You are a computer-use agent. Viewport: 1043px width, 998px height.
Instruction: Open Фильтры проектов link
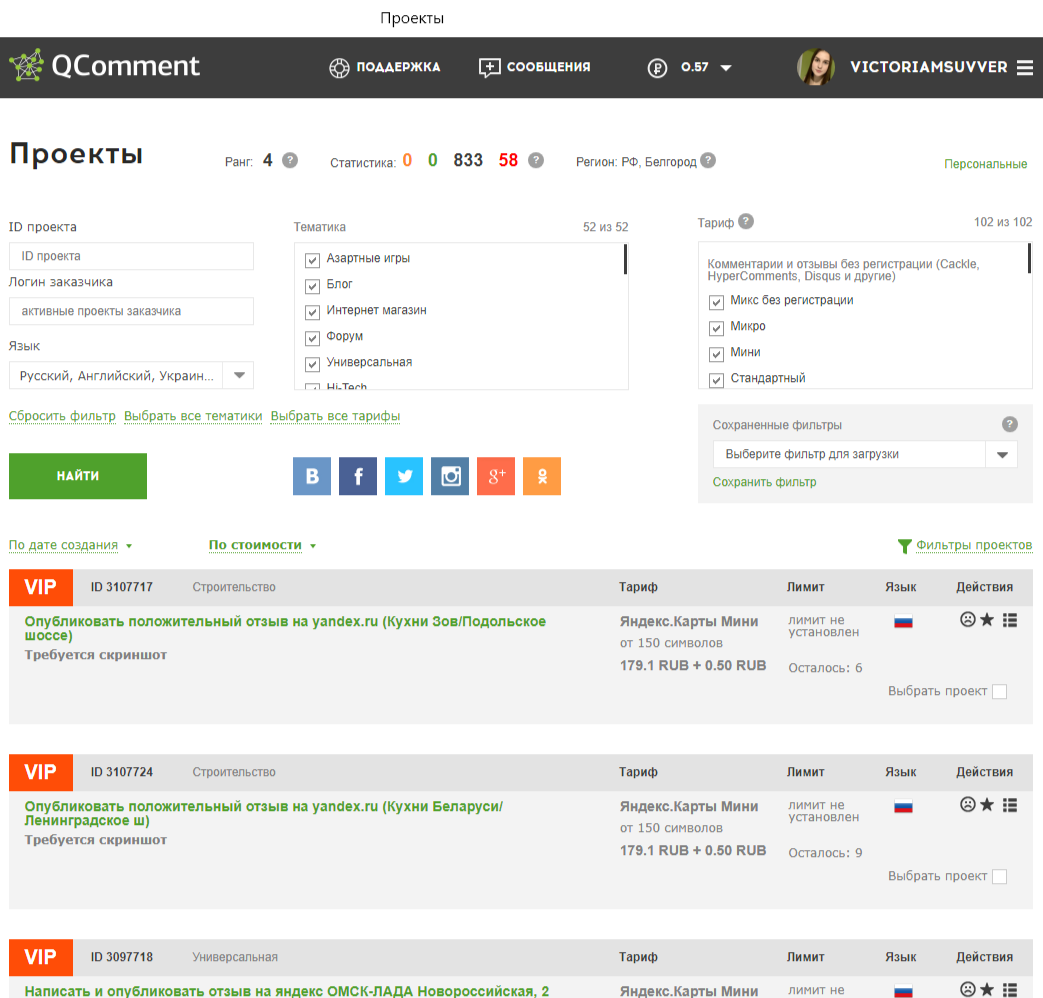[x=974, y=545]
